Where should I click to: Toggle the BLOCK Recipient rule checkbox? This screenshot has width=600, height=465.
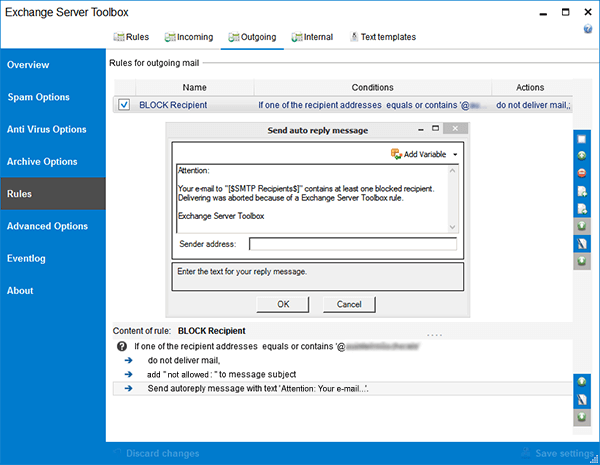124,104
